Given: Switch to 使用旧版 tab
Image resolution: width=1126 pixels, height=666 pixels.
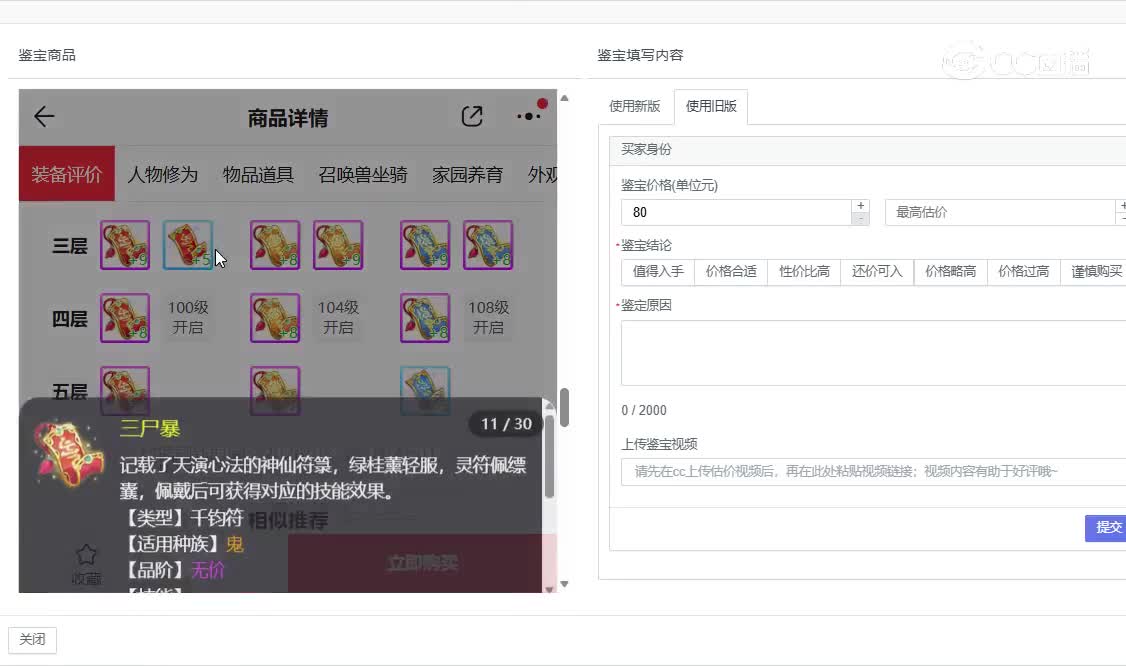Looking at the screenshot, I should [711, 106].
